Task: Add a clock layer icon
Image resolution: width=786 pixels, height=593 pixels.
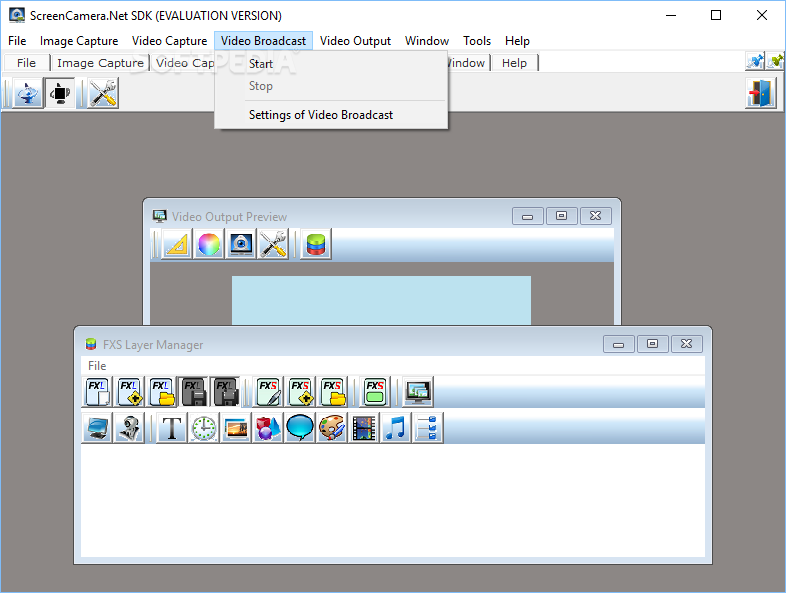Action: point(204,428)
